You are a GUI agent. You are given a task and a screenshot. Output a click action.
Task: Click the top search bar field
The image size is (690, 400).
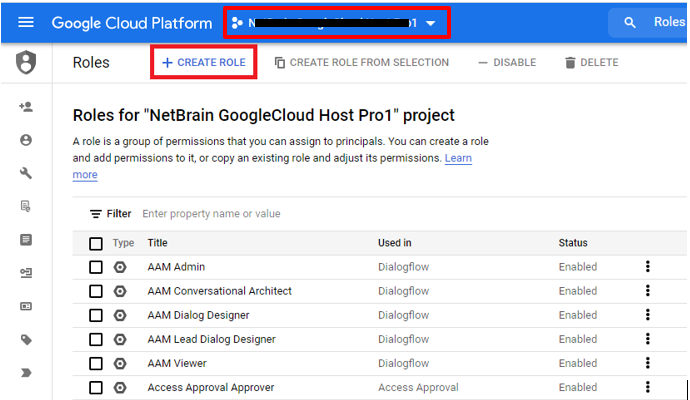(x=648, y=22)
